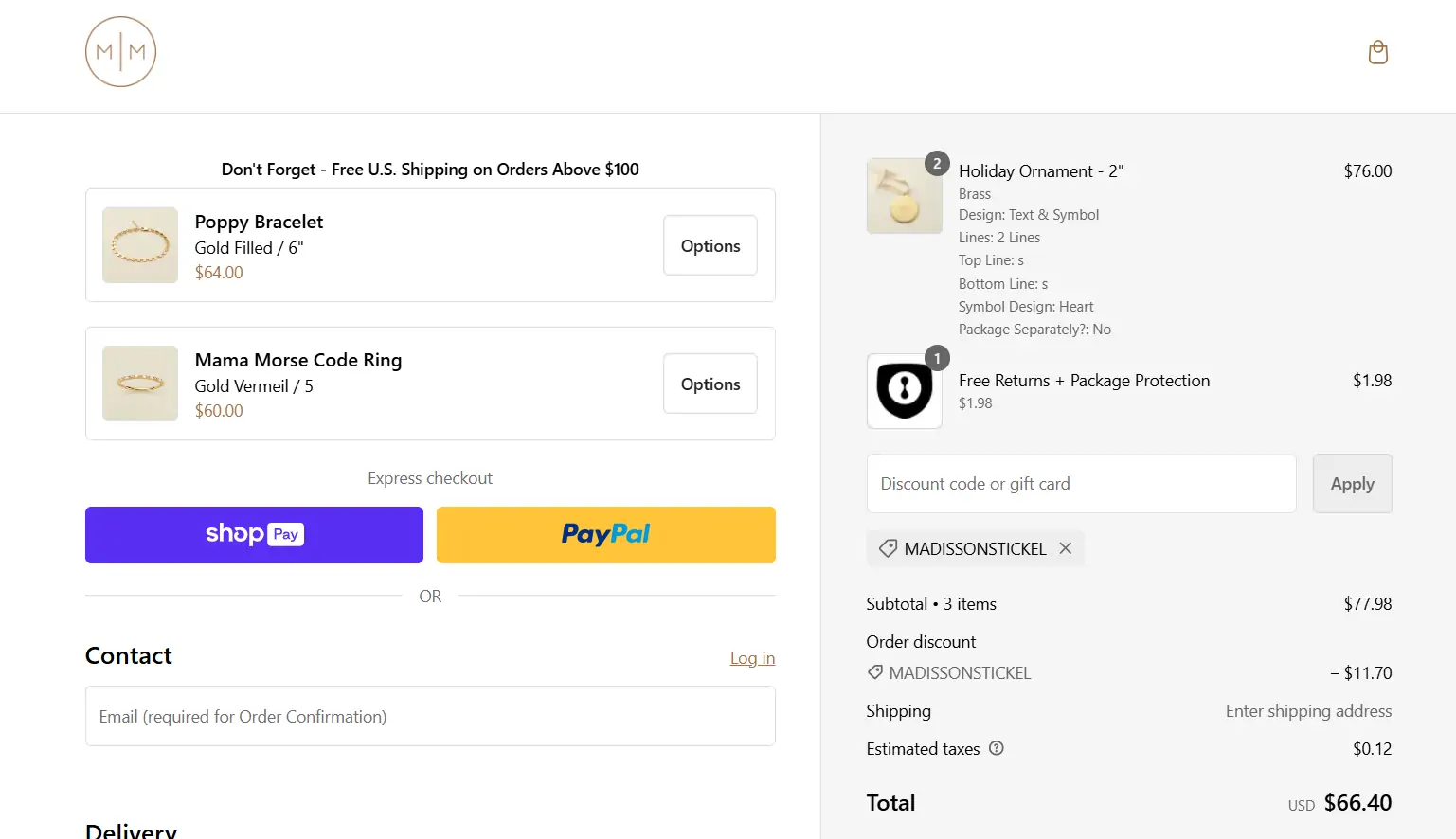Check out using PayPal button
Screen dimensions: 1456x839
pyautogui.click(x=605, y=535)
